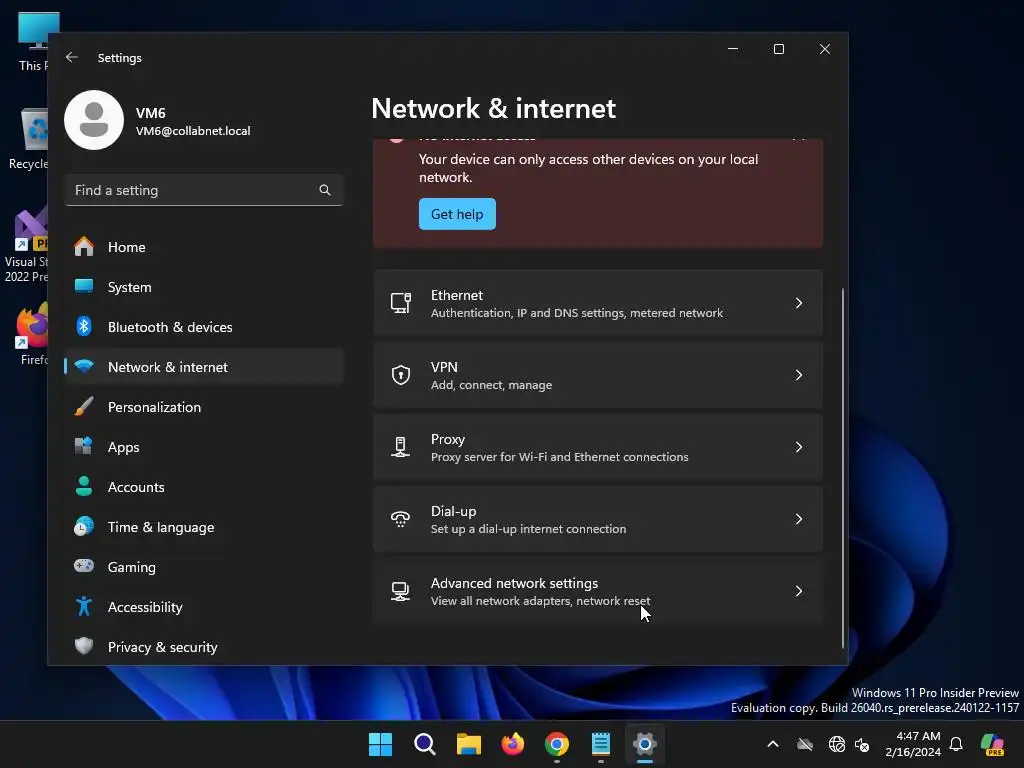
Task: Expand the Dial-up row chevron
Action: (x=799, y=519)
